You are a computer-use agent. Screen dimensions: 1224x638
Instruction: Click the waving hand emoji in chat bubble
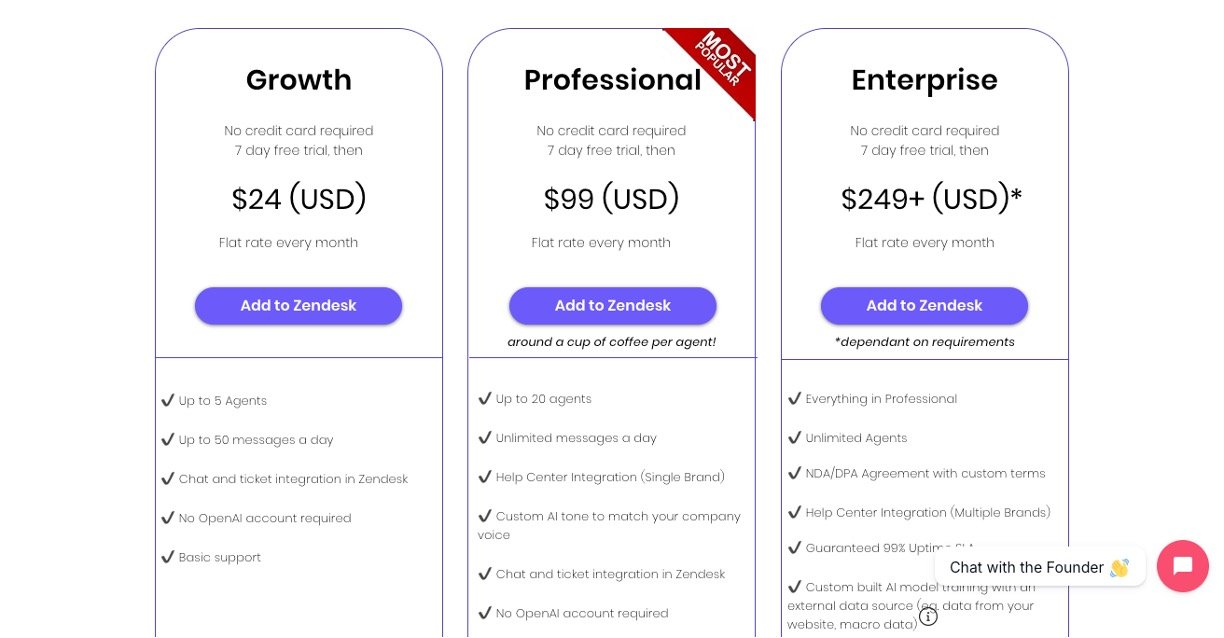click(1119, 567)
